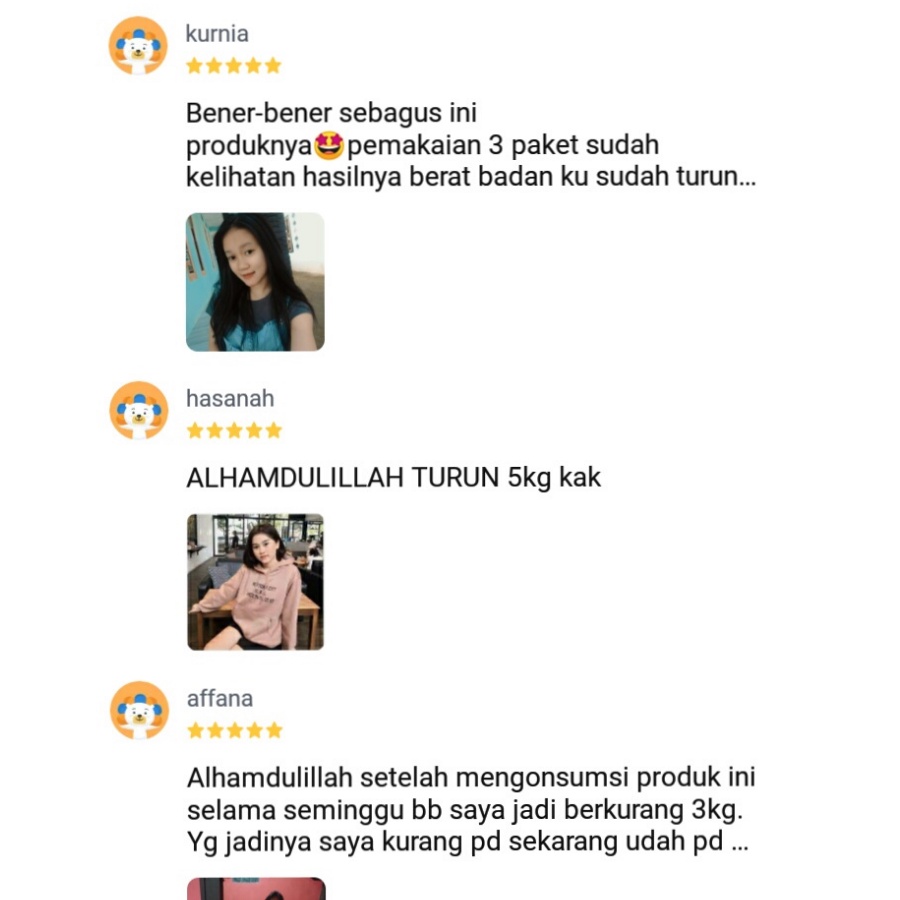900x900 pixels.
Task: Click the star-eyes emoji in kurnia's review
Action: click(x=329, y=146)
